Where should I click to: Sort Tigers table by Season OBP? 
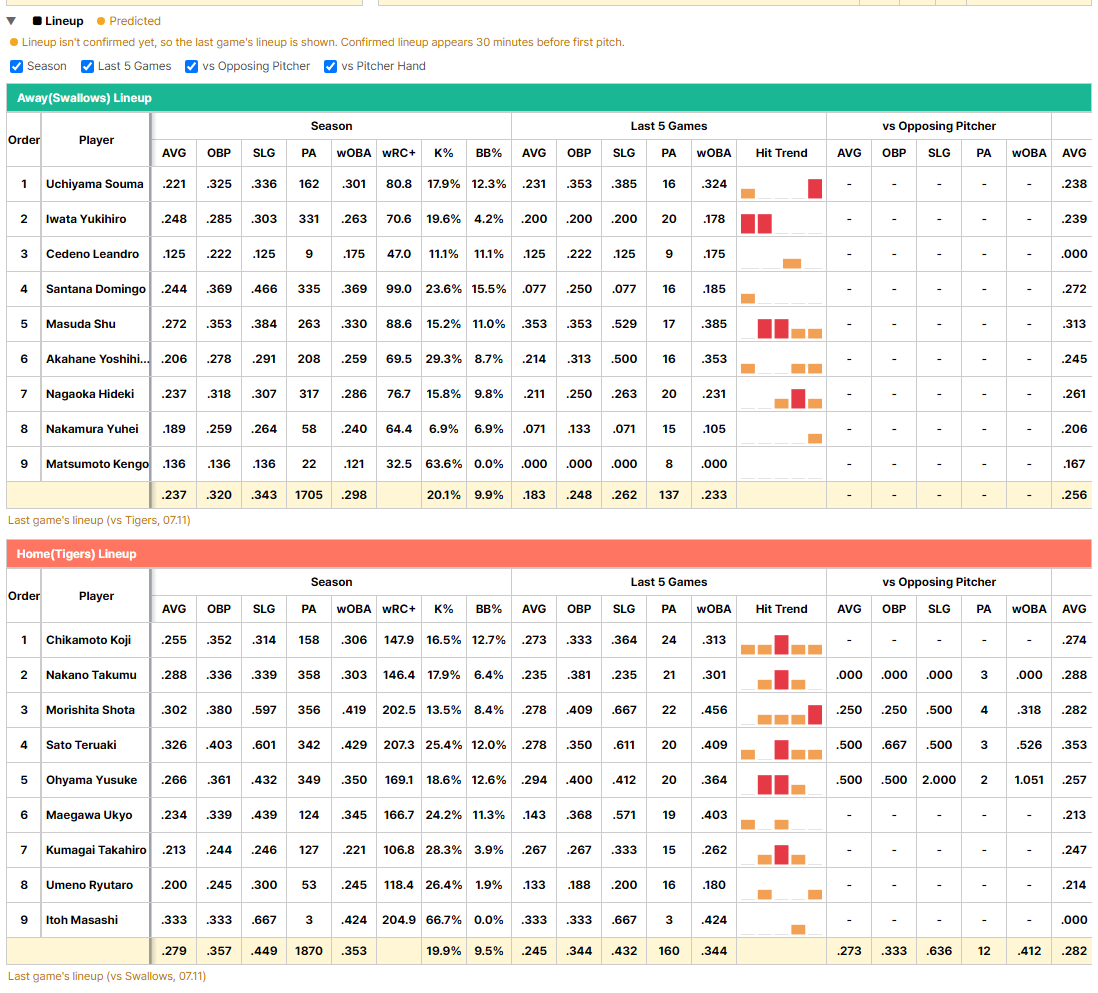click(219, 609)
